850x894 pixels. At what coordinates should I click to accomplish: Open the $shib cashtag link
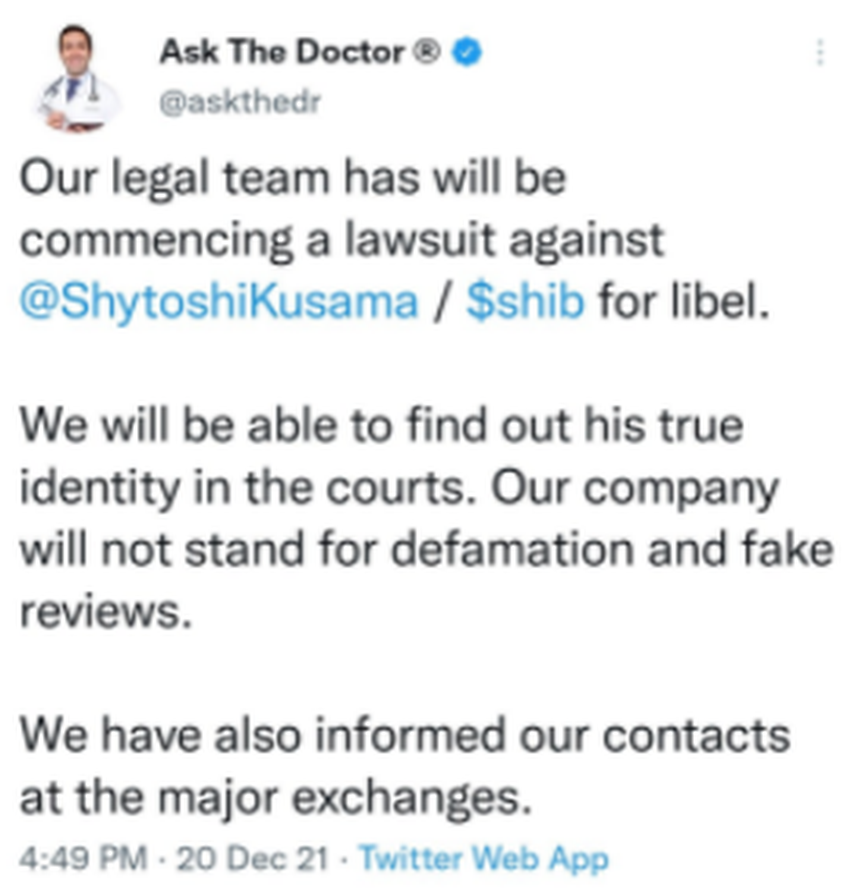click(525, 300)
